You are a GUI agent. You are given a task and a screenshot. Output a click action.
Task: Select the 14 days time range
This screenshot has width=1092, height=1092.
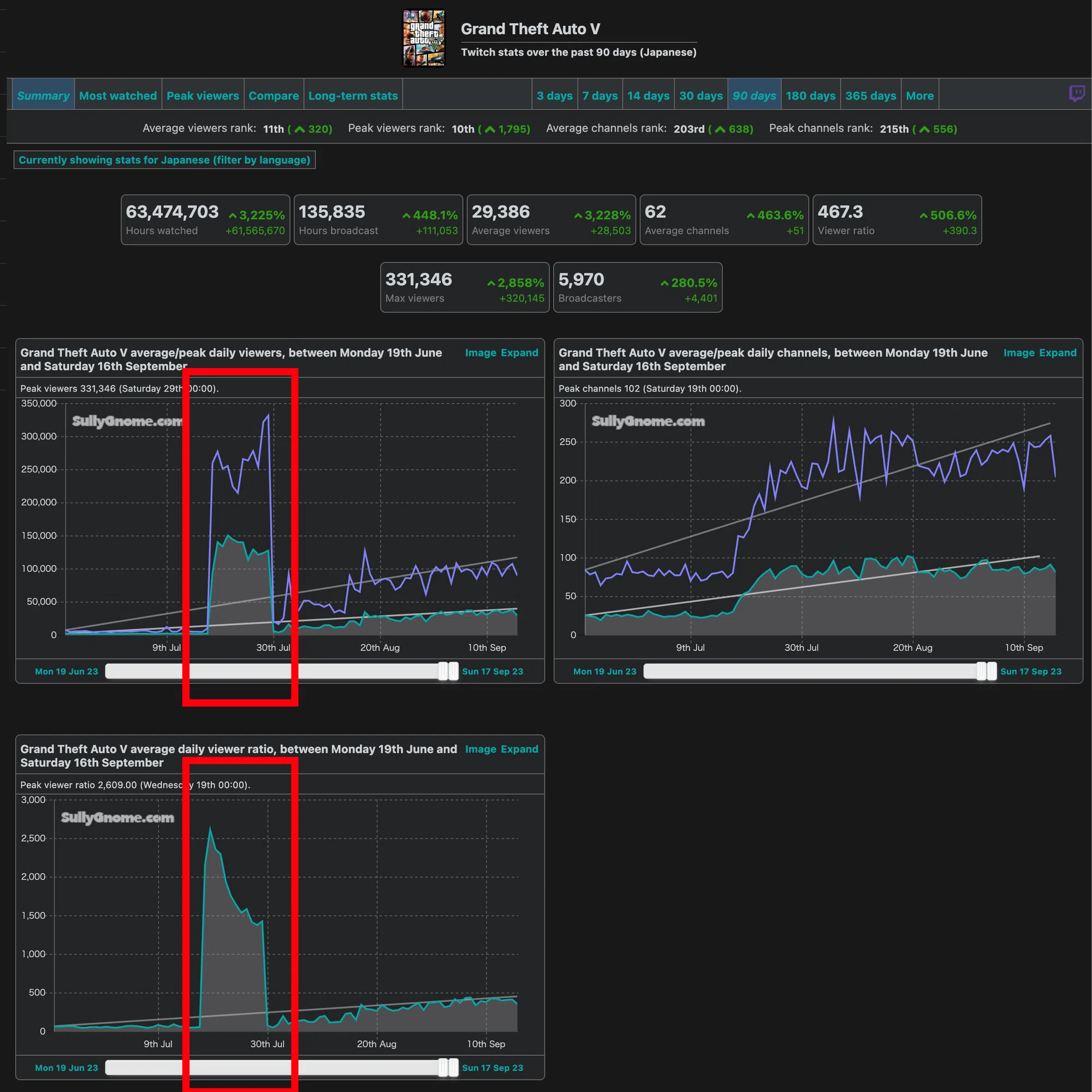click(x=648, y=96)
